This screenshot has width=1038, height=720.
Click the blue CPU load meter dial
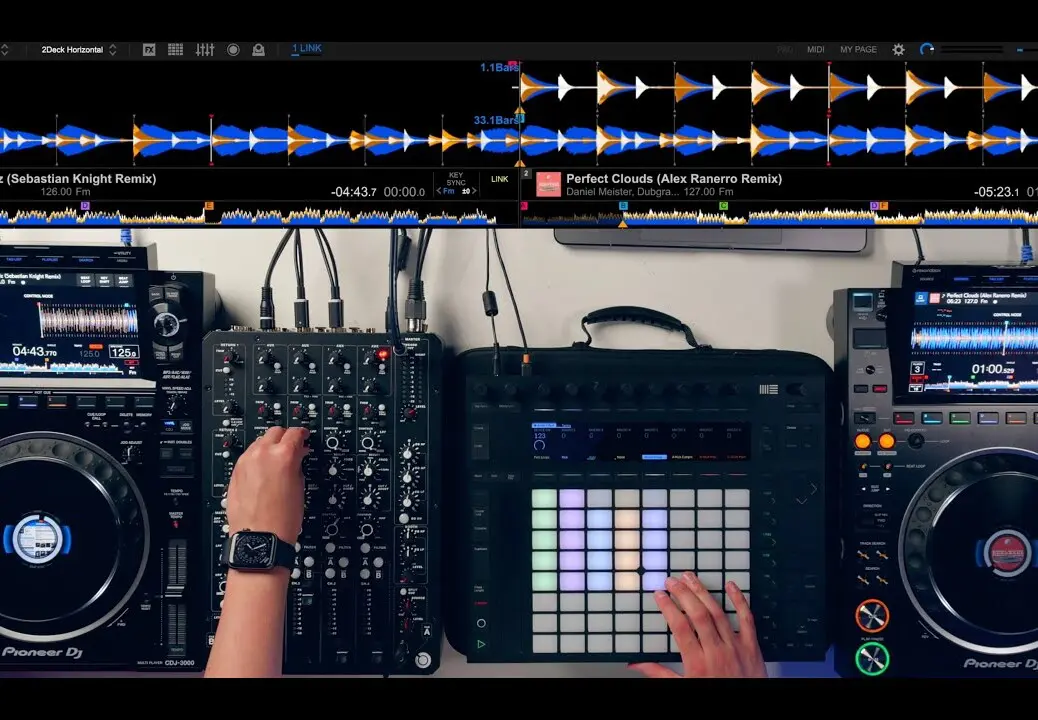(x=927, y=50)
